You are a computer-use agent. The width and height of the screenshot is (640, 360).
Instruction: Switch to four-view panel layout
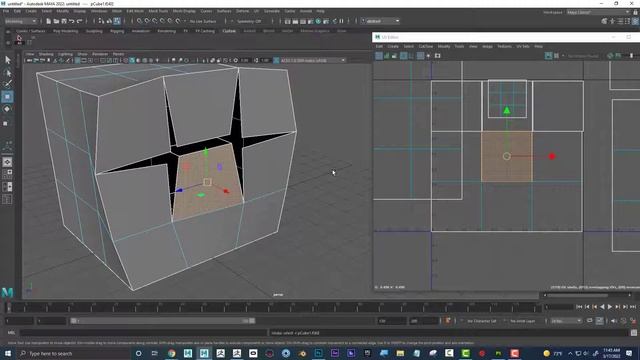pos(7,175)
